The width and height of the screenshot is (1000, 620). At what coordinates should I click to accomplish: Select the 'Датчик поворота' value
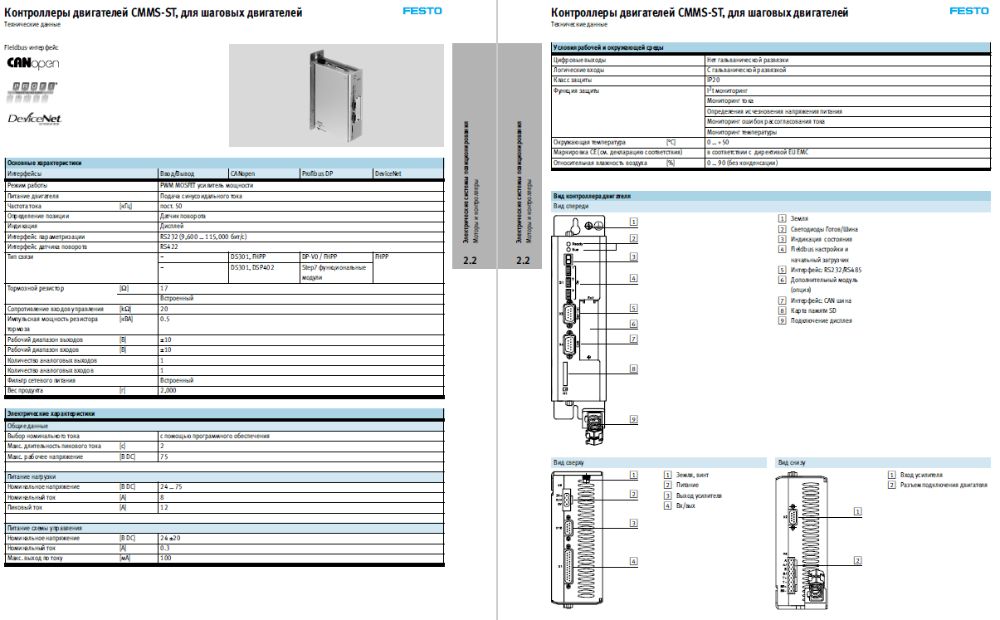[182, 216]
